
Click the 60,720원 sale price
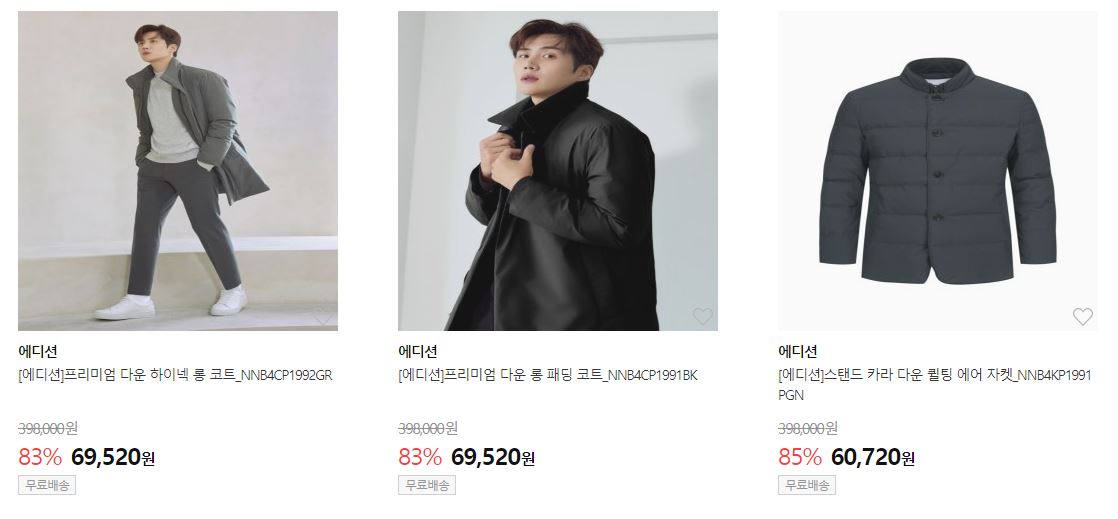coord(873,457)
